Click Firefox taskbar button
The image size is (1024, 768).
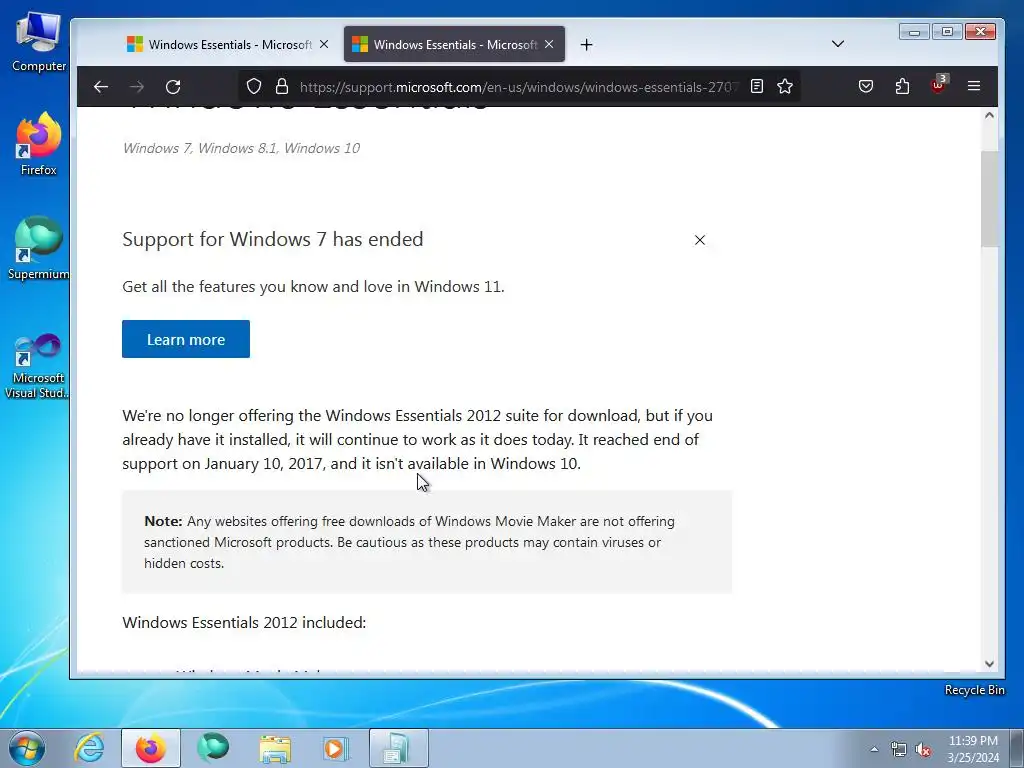(x=151, y=748)
